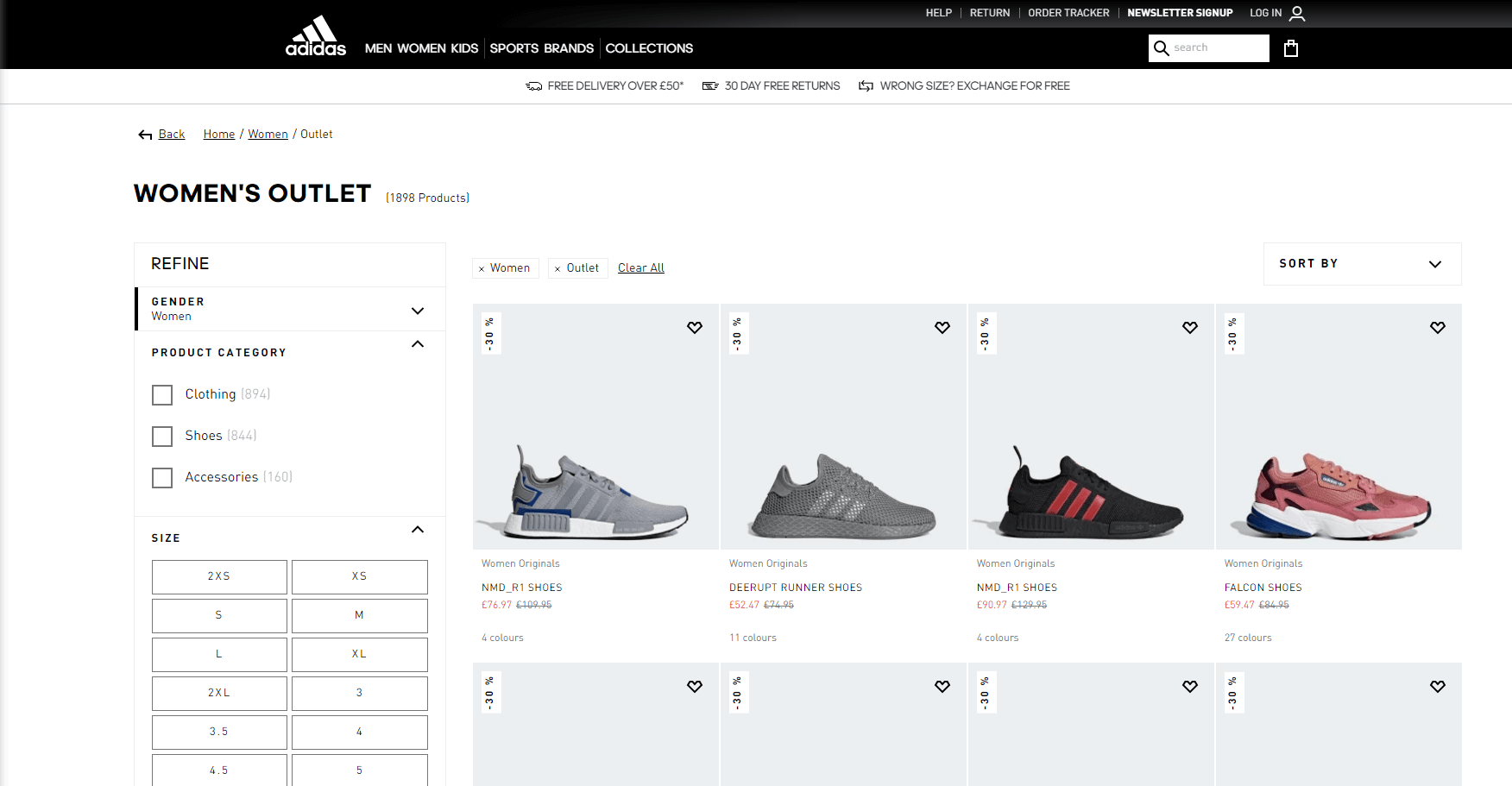Open the SPORTS menu
Image resolution: width=1512 pixels, height=786 pixels.
[x=514, y=48]
